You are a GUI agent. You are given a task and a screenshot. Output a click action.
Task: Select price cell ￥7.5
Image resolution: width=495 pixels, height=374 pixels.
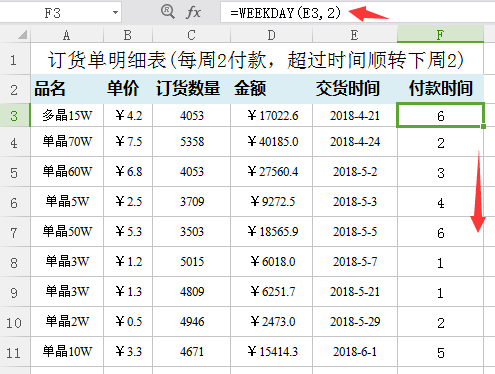click(x=128, y=142)
